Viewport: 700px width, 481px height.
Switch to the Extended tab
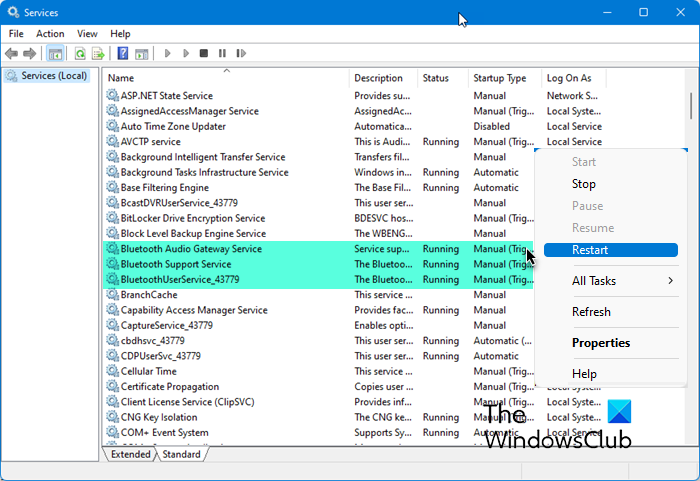(x=130, y=454)
